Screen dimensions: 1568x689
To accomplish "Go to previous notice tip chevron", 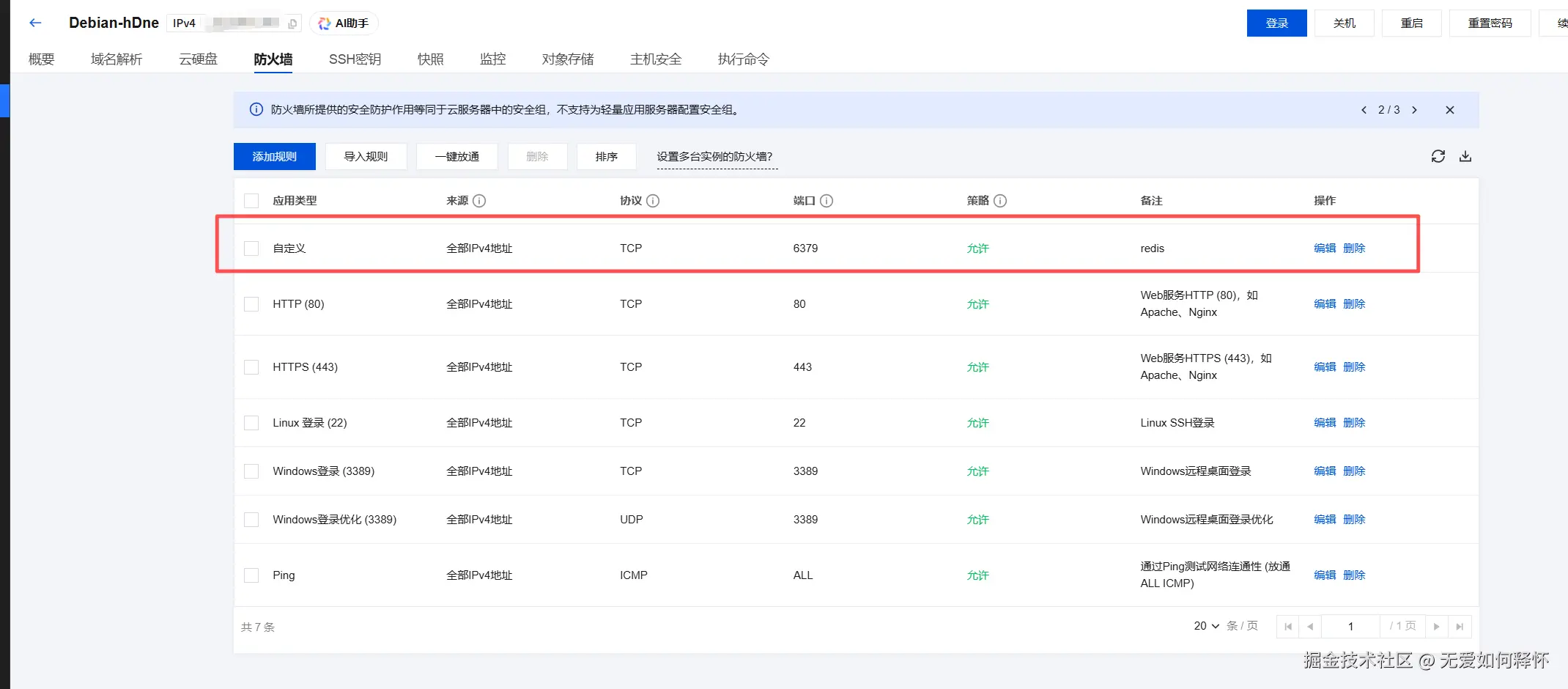I will point(1364,110).
